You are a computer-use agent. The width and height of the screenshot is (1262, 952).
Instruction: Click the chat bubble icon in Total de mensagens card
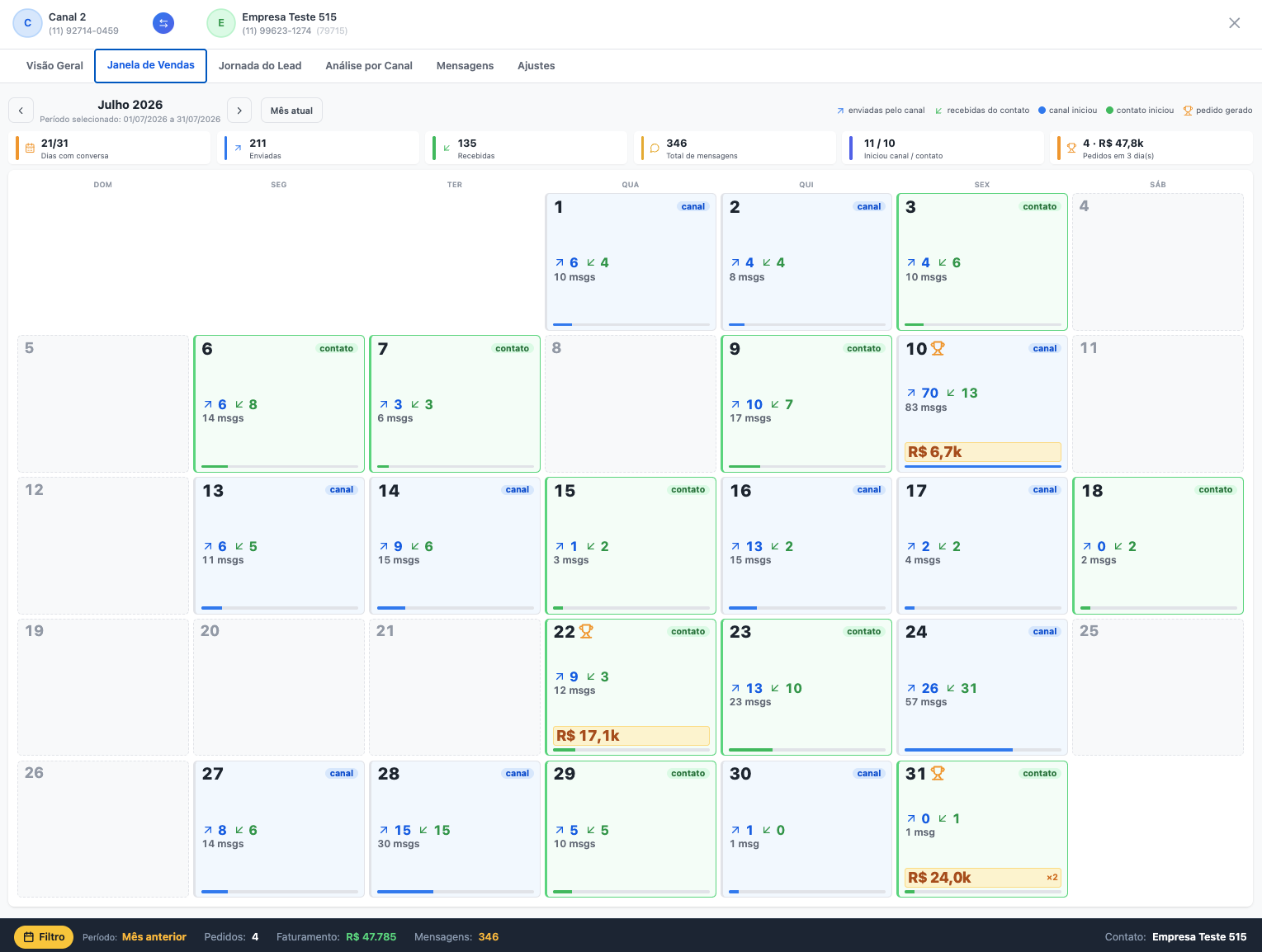(655, 148)
